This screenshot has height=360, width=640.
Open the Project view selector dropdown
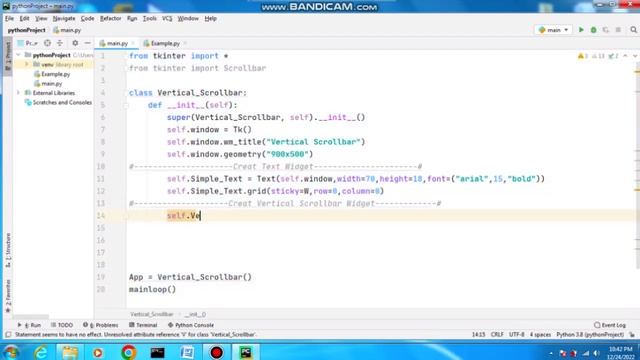[28, 43]
